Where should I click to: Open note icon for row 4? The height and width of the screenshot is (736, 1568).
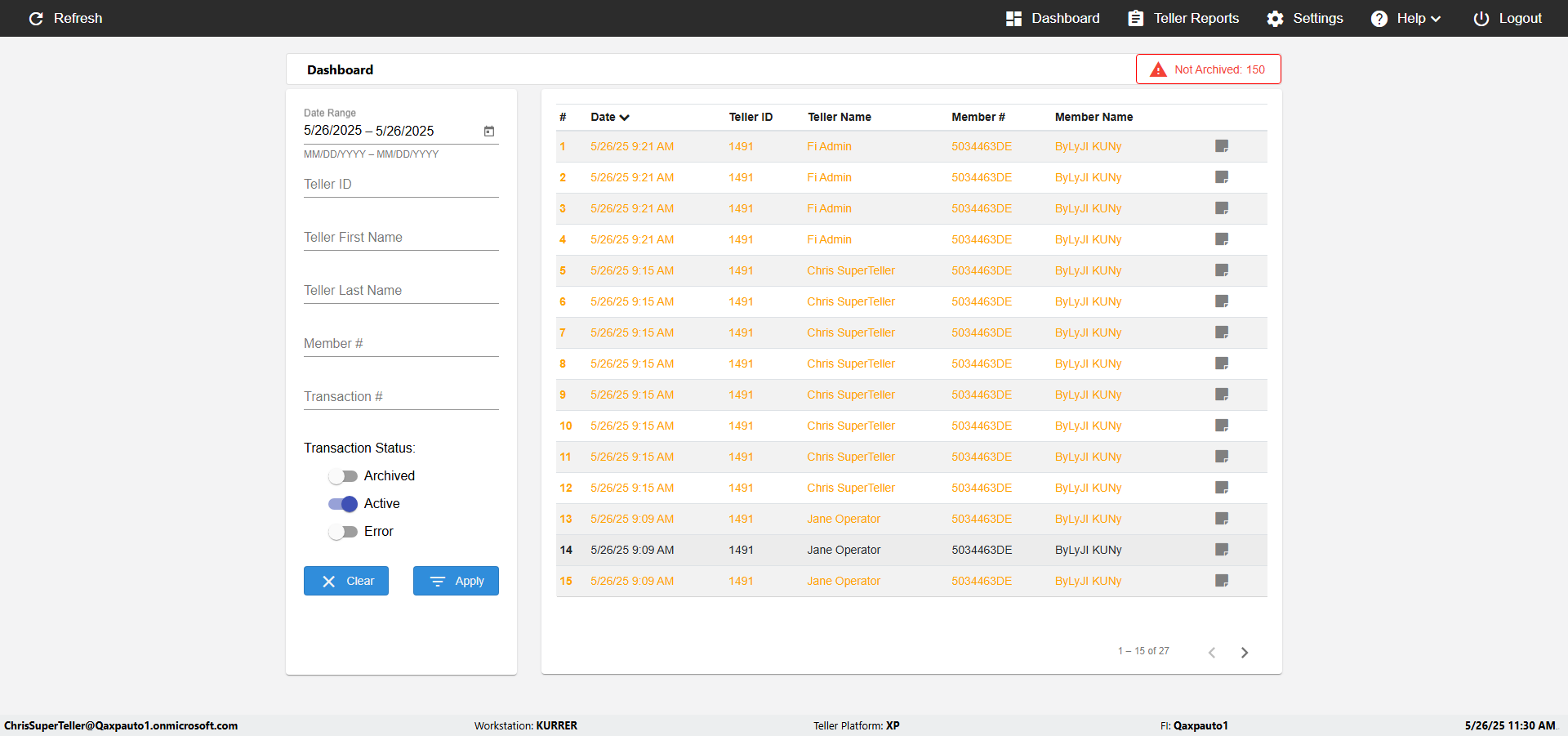tap(1222, 239)
